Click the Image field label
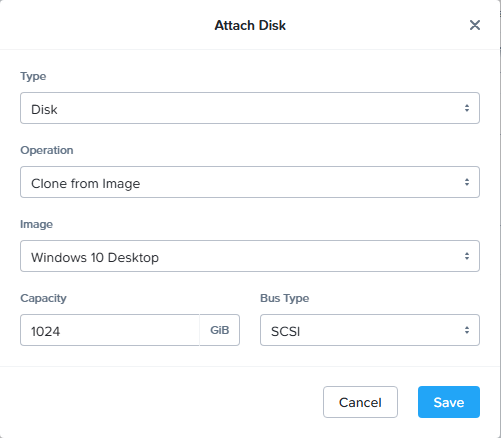Image resolution: width=501 pixels, height=438 pixels. coord(36,224)
